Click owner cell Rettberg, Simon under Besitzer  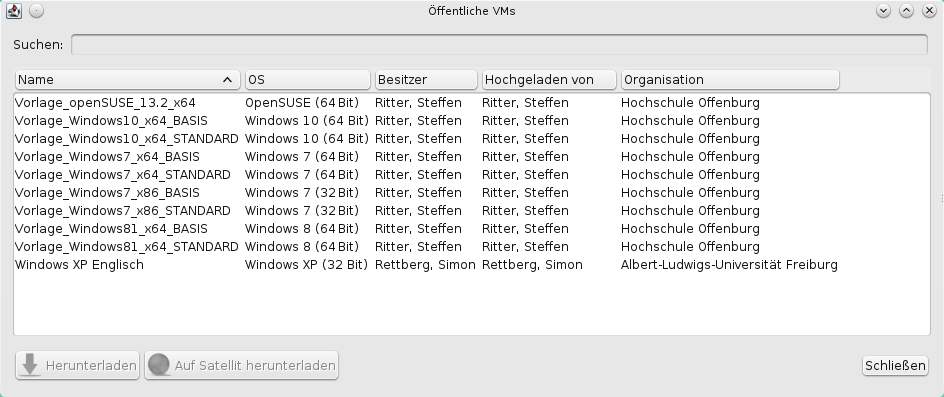pyautogui.click(x=425, y=265)
